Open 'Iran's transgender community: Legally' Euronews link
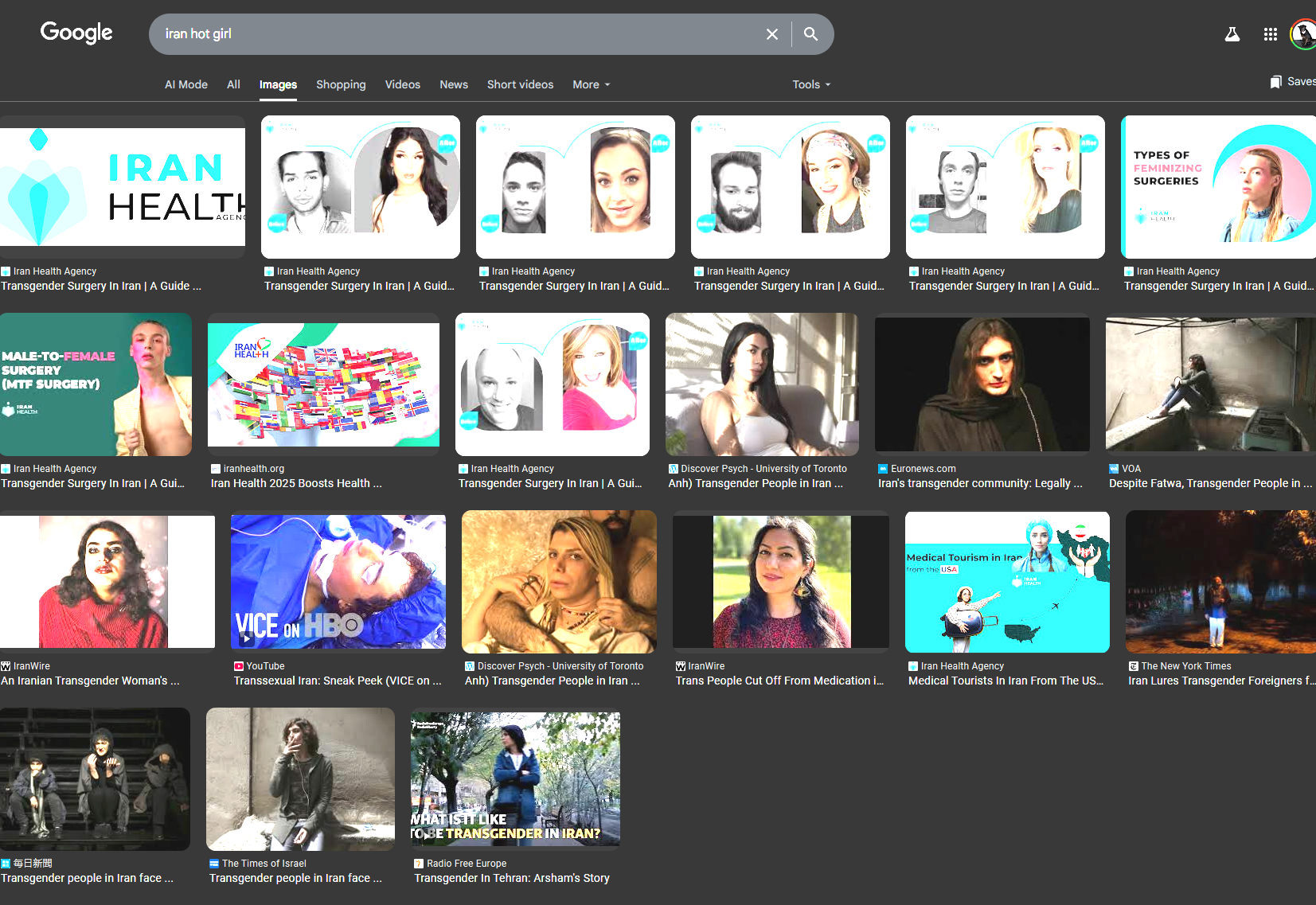This screenshot has height=905, width=1316. coord(980,483)
